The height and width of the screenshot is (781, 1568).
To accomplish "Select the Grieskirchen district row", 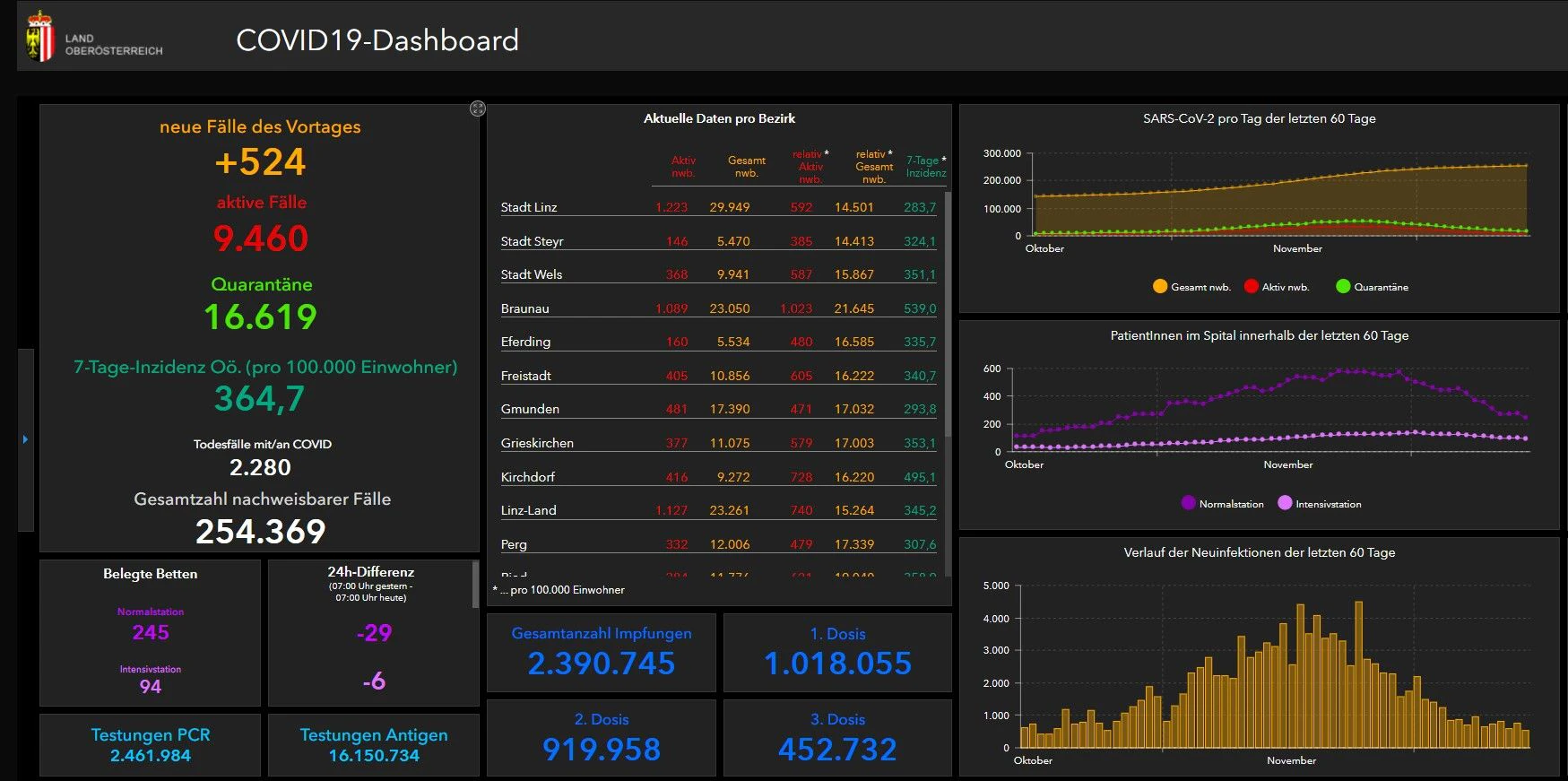I will click(x=718, y=443).
